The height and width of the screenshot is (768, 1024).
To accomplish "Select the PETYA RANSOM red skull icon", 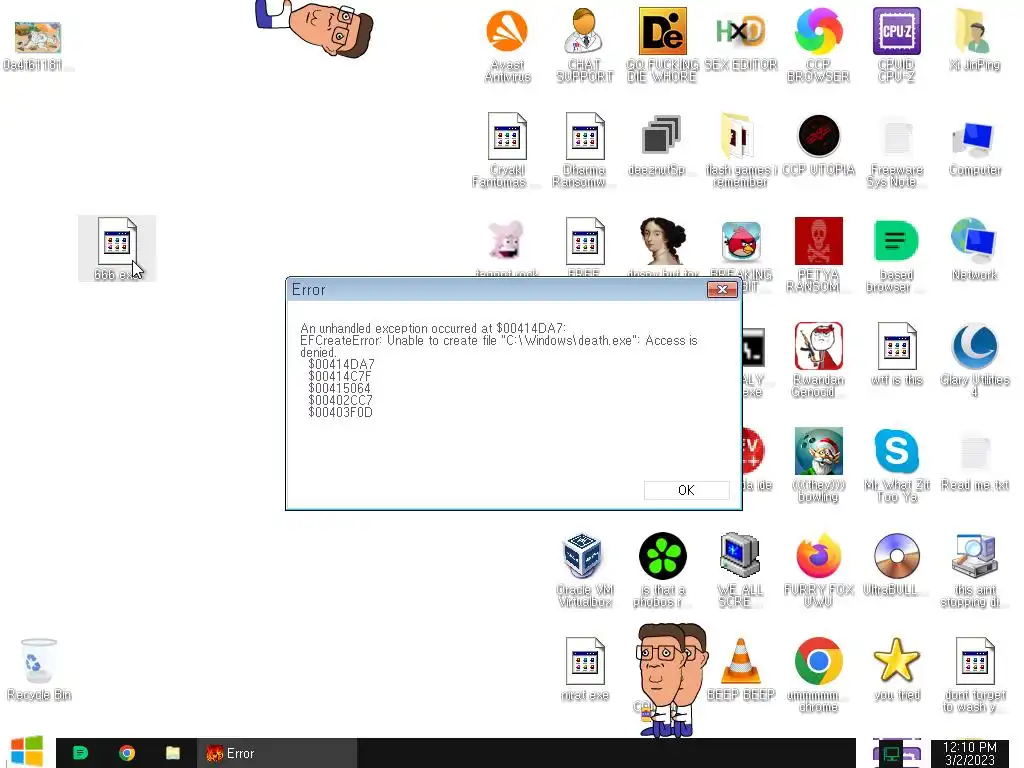I will (818, 255).
